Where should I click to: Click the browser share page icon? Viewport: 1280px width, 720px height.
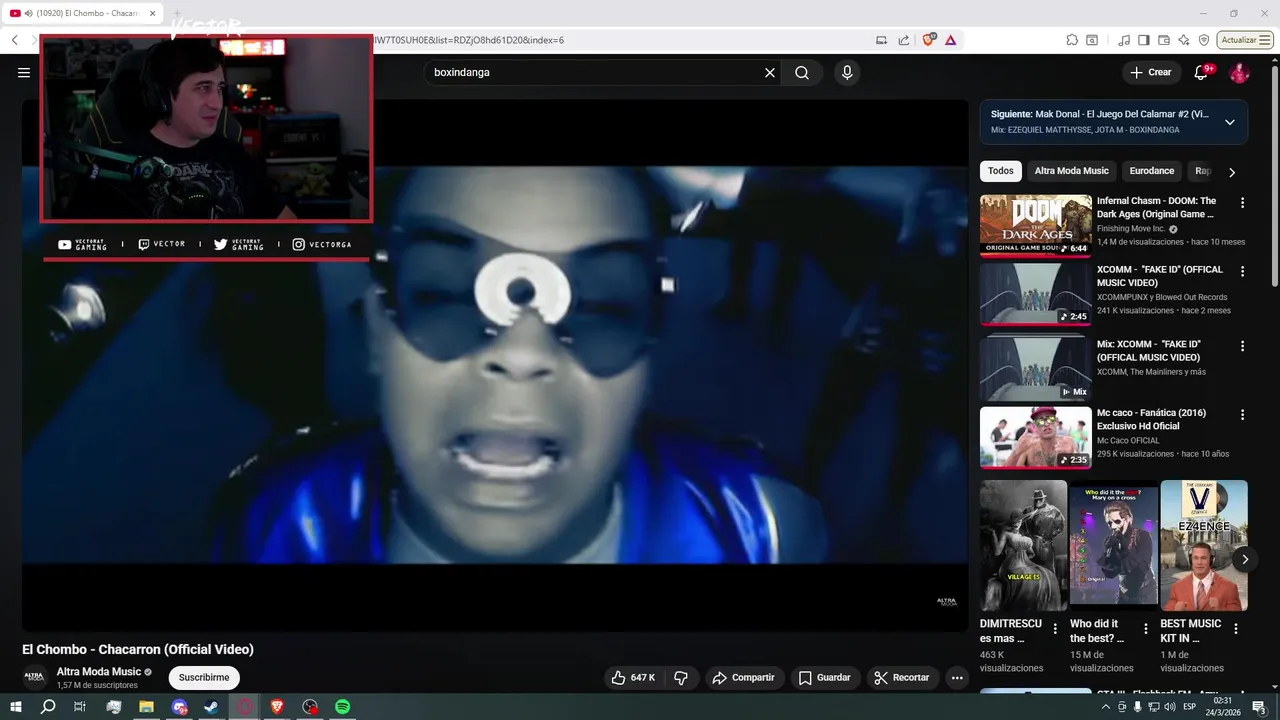click(904, 40)
